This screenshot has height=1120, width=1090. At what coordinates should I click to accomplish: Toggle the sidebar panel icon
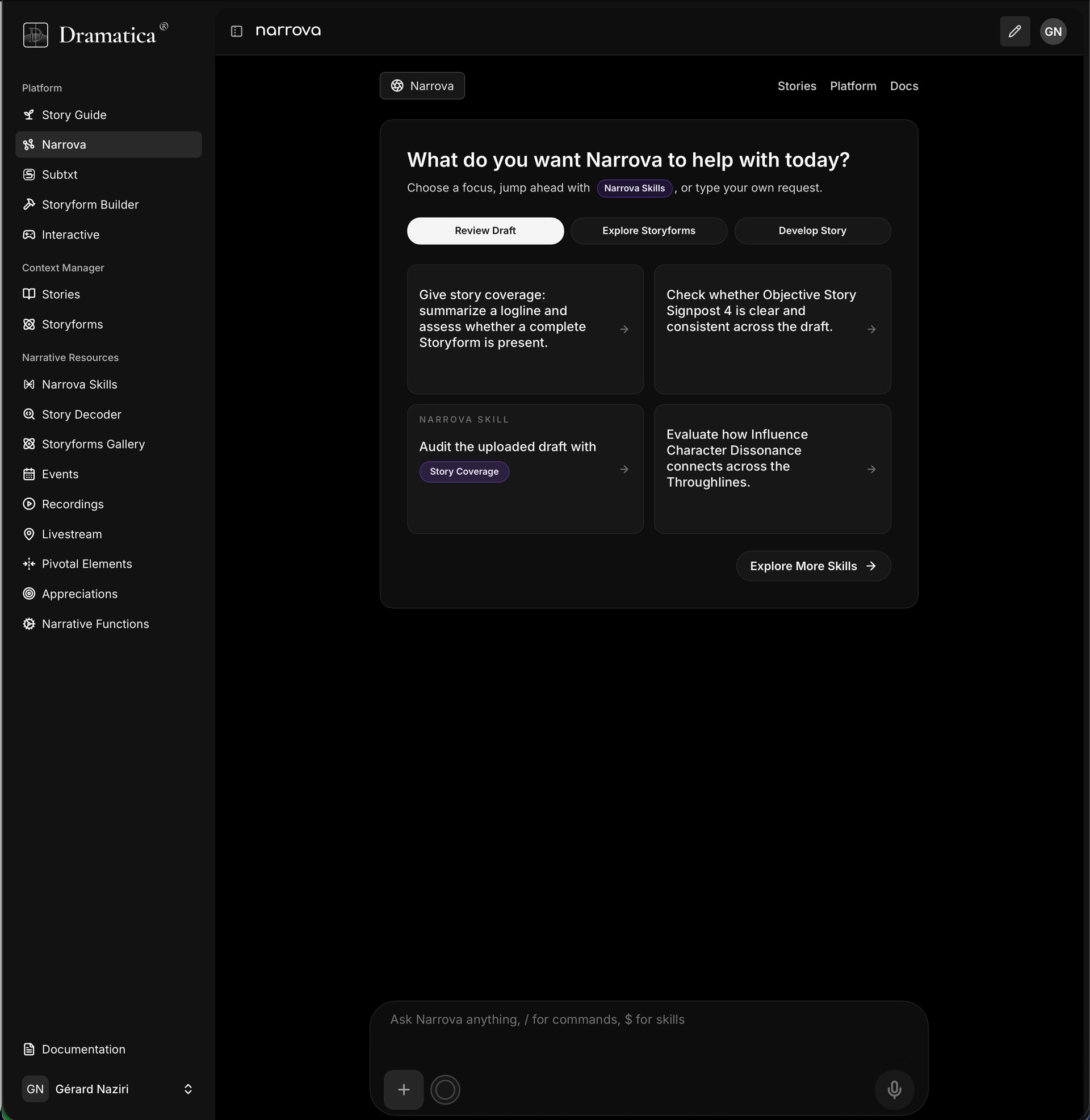(236, 31)
